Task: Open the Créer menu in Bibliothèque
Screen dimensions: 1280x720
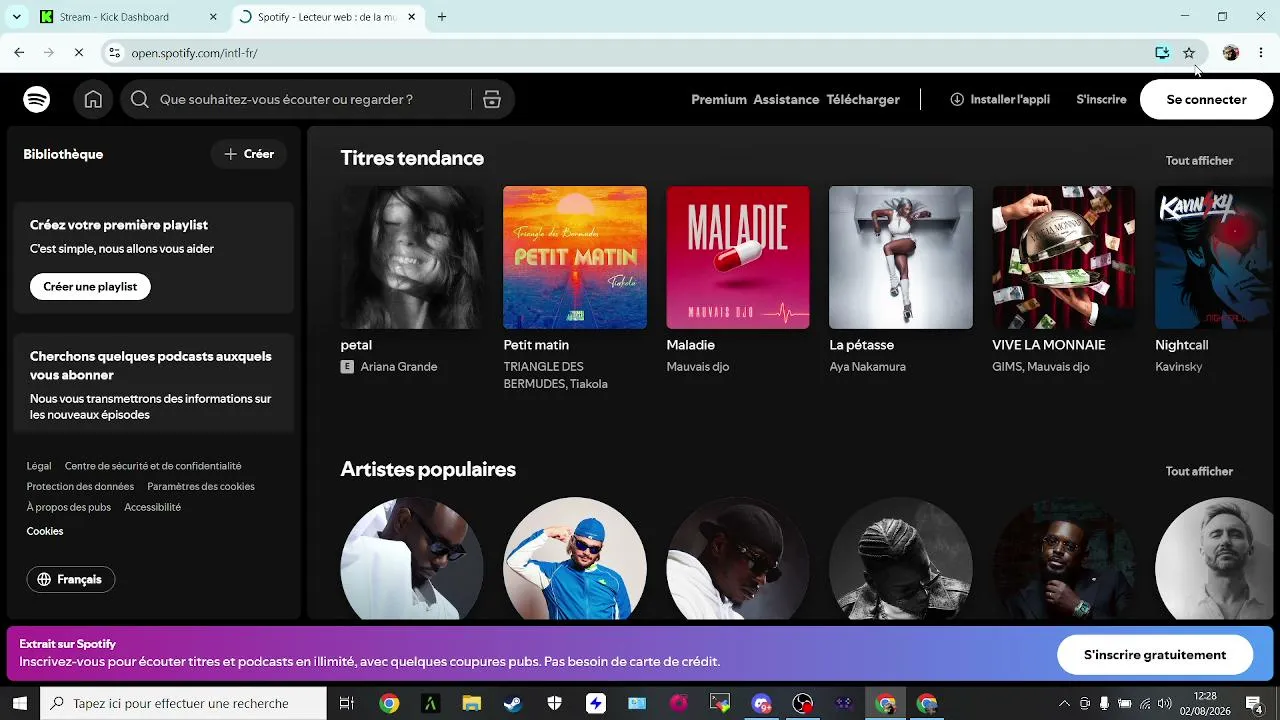Action: click(x=249, y=154)
